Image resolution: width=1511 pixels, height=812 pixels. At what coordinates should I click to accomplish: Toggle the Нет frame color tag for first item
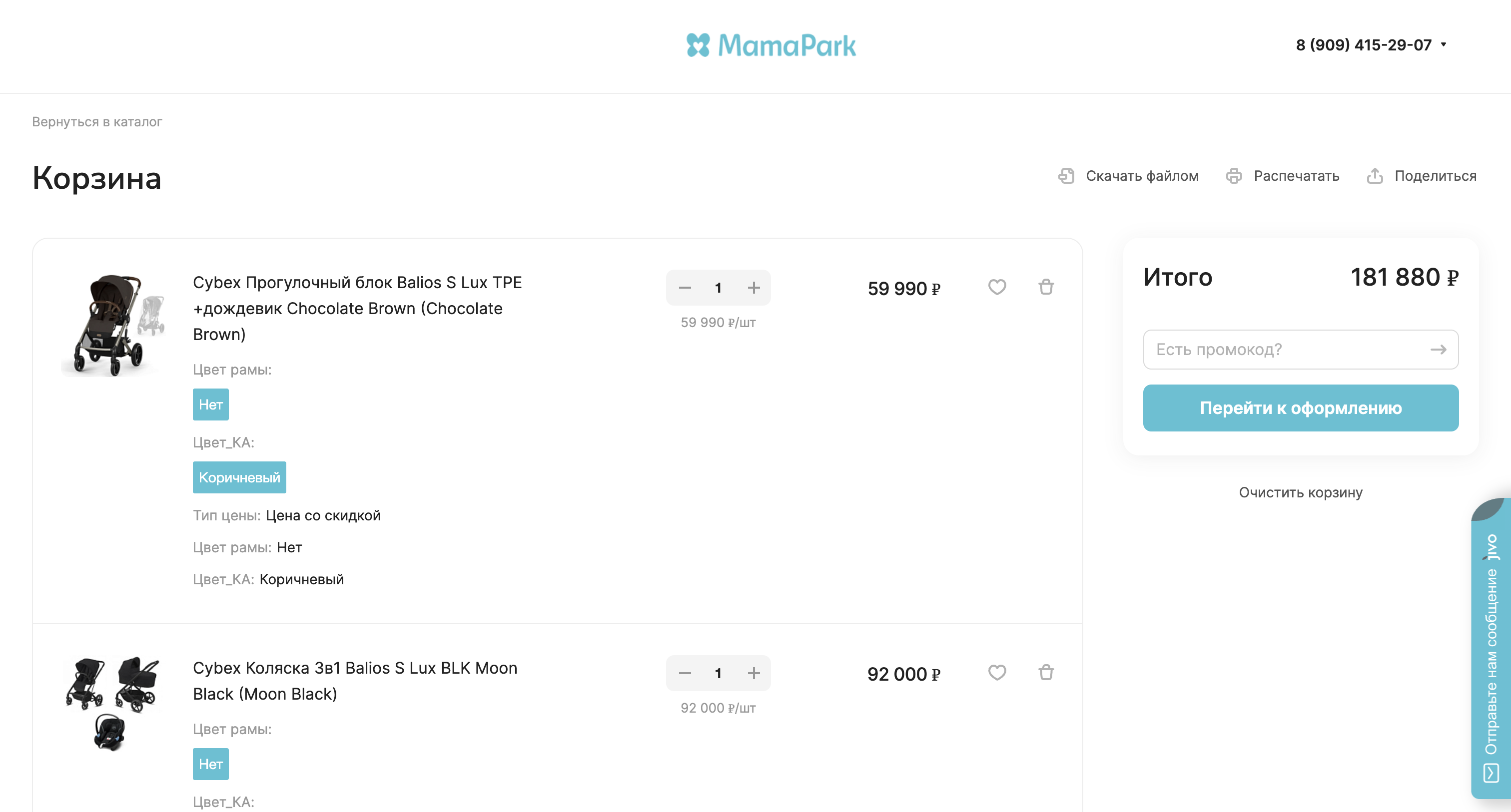210,405
